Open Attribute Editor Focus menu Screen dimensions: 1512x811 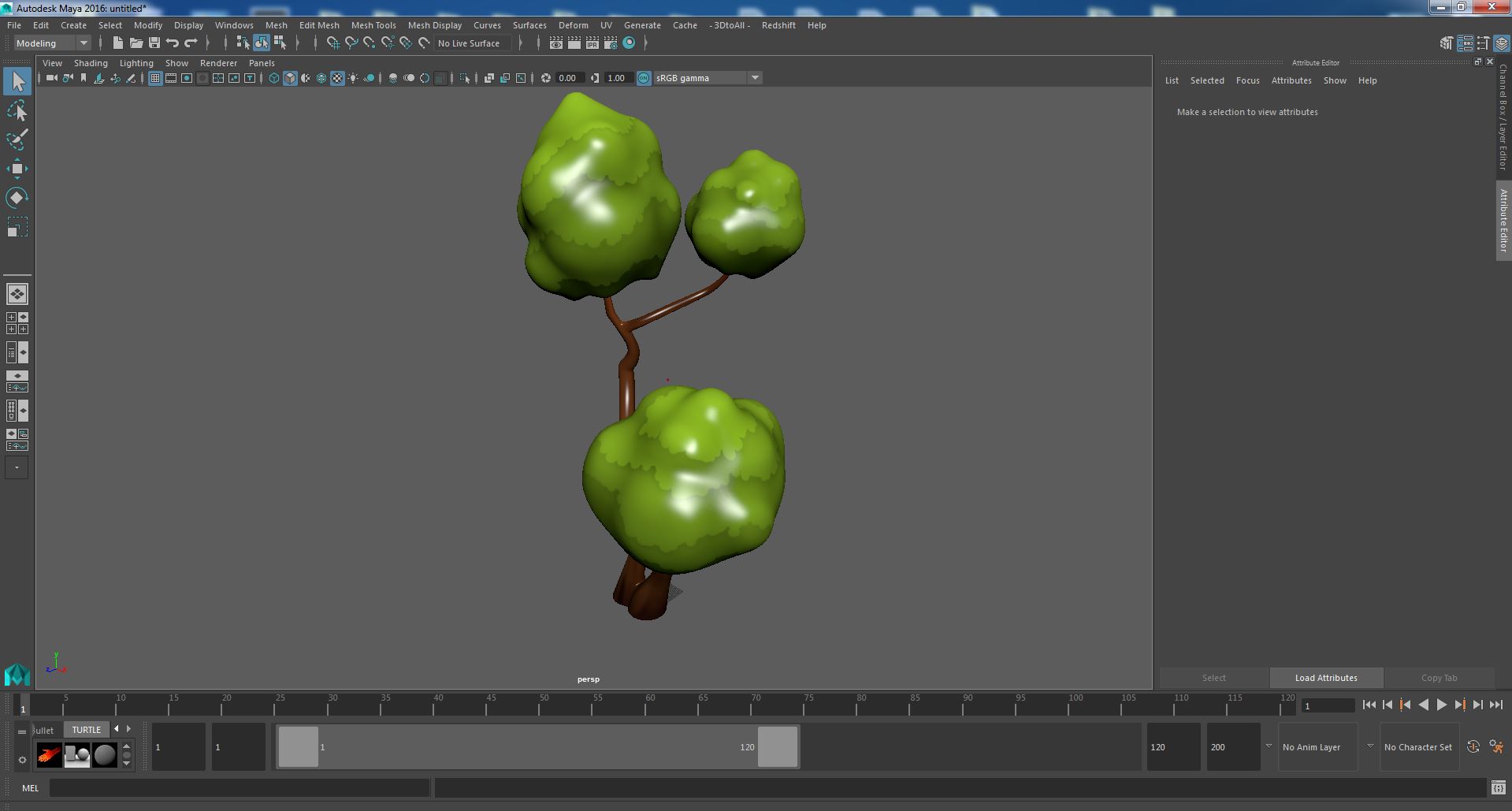[1247, 80]
